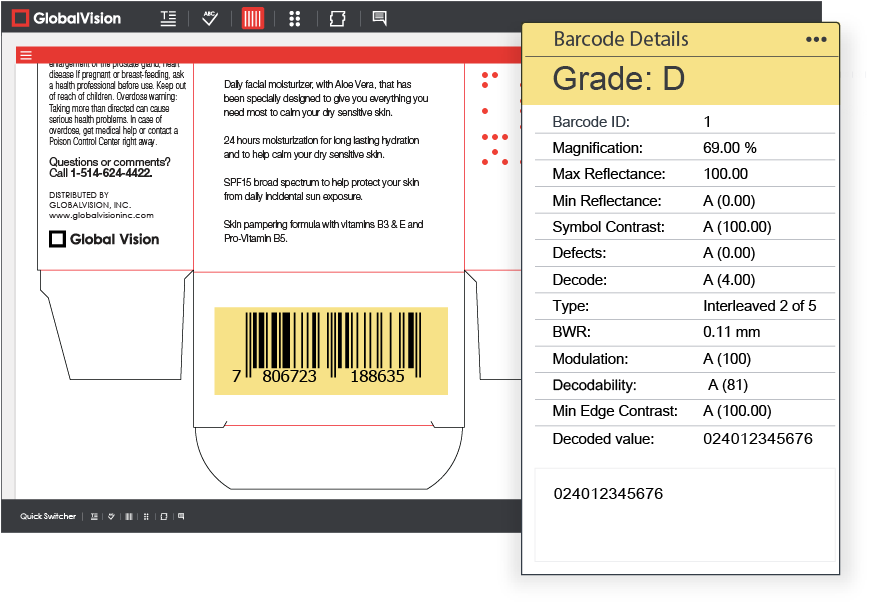Expand the hamburger menu on red bar
874x602 pixels.
pyautogui.click(x=26, y=55)
